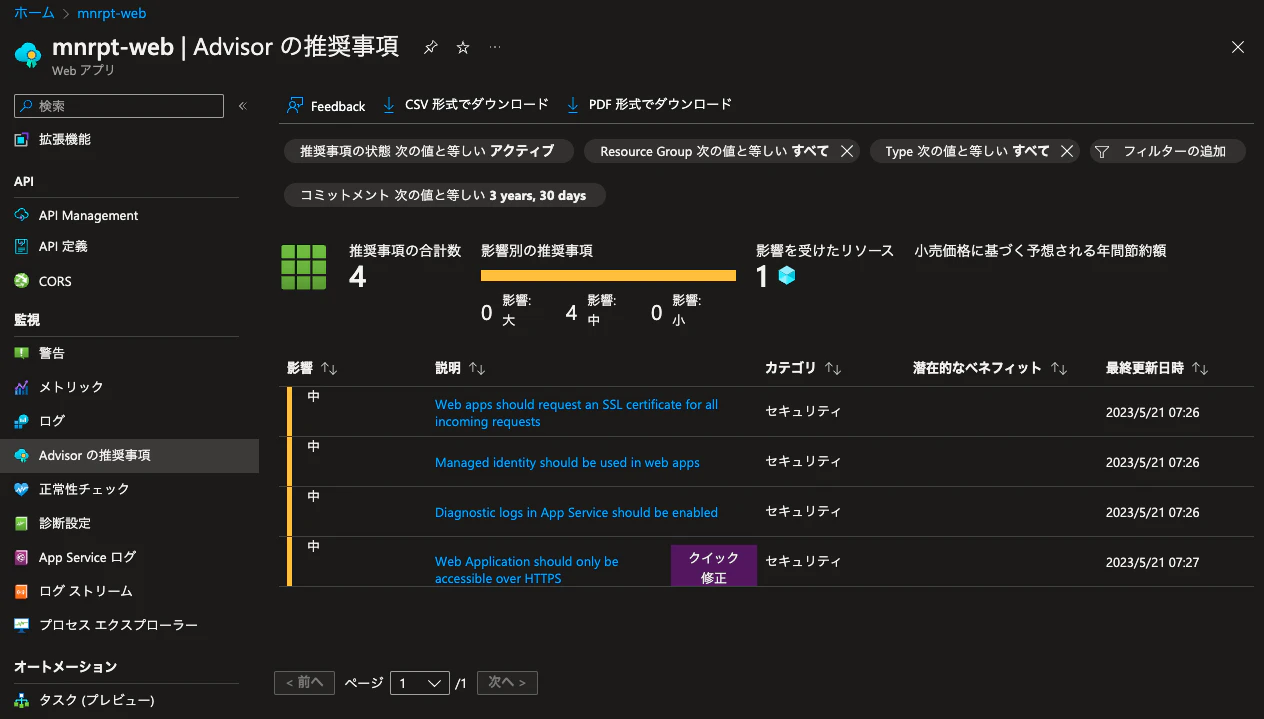This screenshot has height=719, width=1264.
Task: Open Managed identity recommendation link
Action: pyautogui.click(x=567, y=463)
